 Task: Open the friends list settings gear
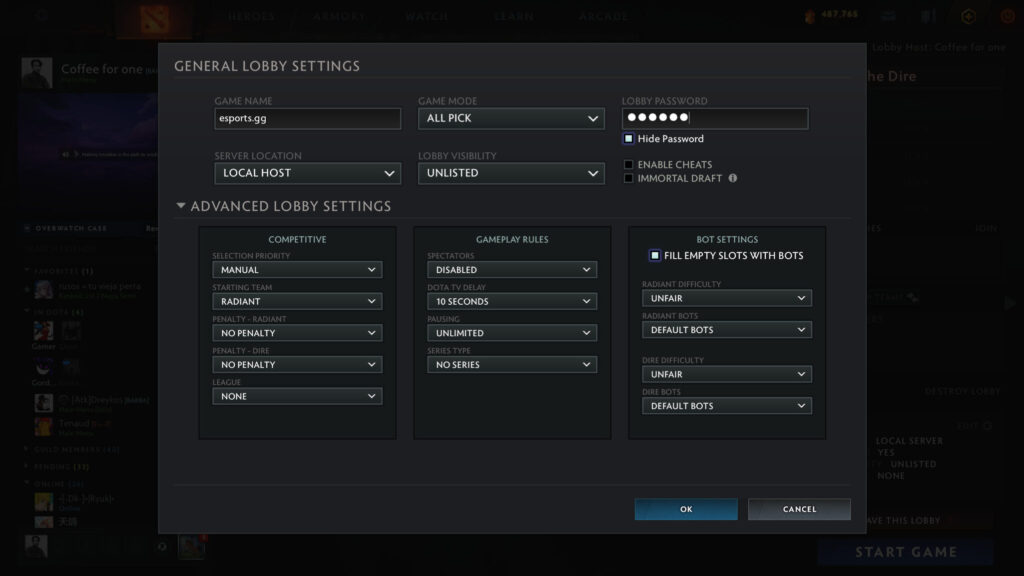tap(161, 547)
